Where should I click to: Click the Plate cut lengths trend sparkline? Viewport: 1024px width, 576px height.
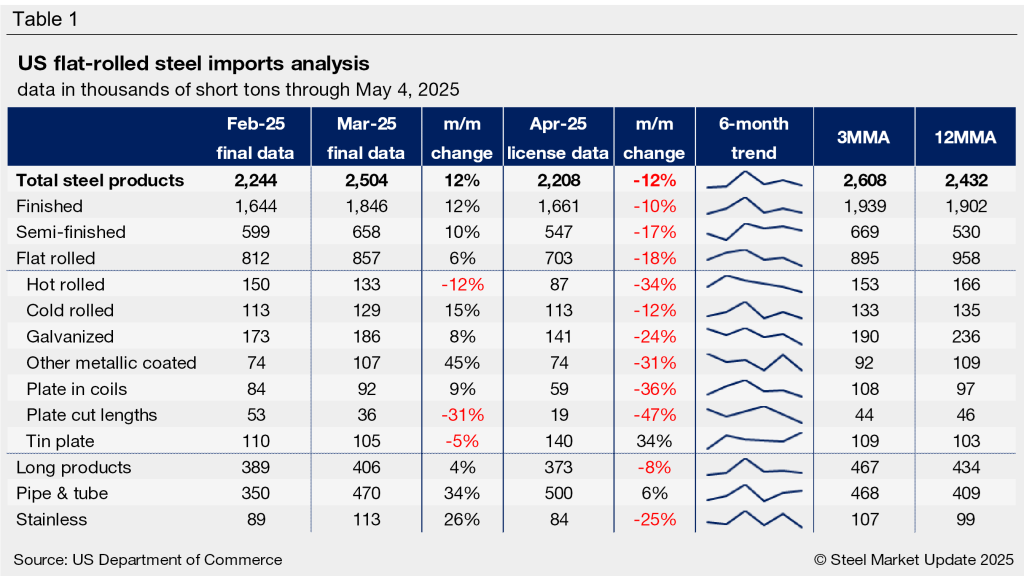coord(754,414)
